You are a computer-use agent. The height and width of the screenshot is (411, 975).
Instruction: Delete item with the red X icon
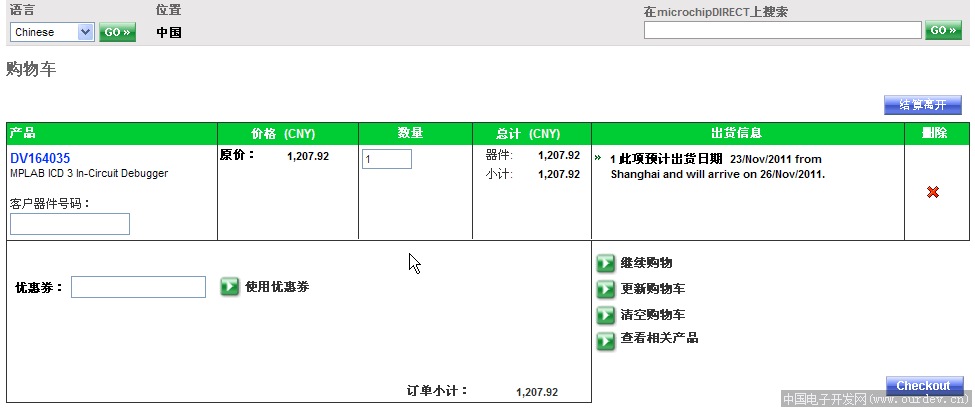click(x=933, y=192)
